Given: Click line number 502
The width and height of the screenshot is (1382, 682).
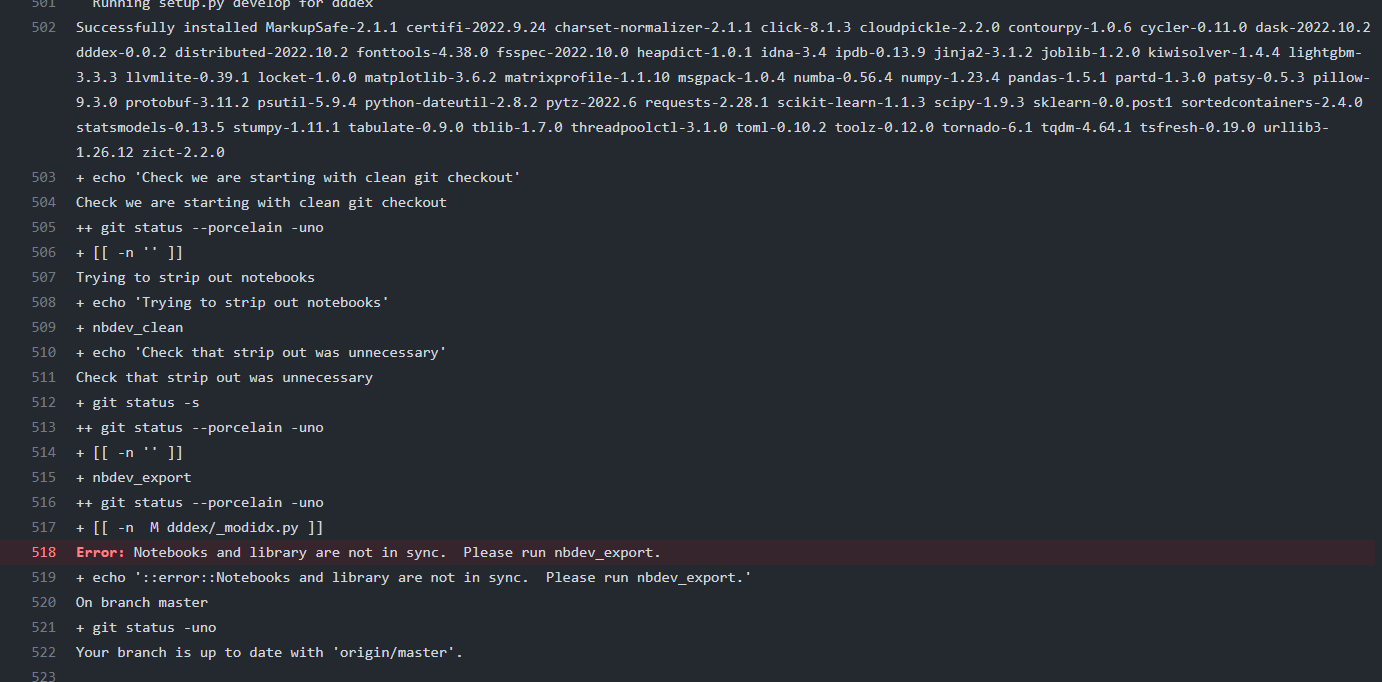Looking at the screenshot, I should point(43,27).
